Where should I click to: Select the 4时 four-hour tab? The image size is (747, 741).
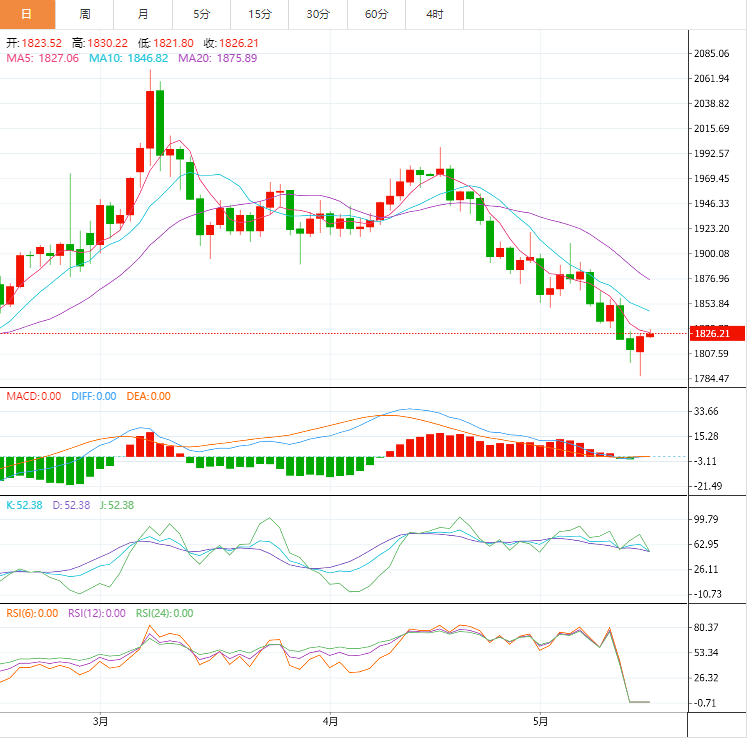click(x=434, y=14)
